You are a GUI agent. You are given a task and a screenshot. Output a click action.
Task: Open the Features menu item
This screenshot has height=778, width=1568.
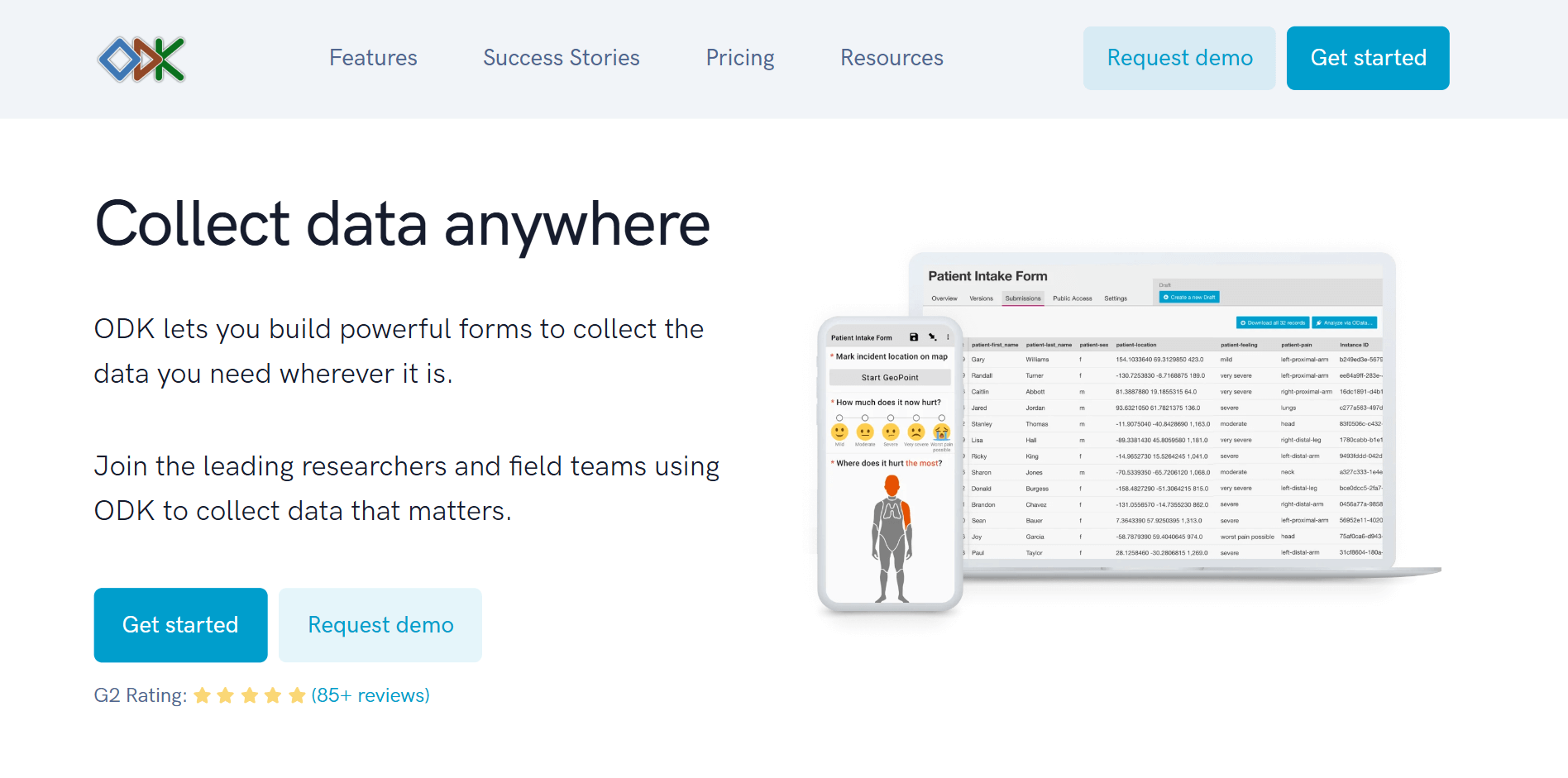tap(373, 58)
